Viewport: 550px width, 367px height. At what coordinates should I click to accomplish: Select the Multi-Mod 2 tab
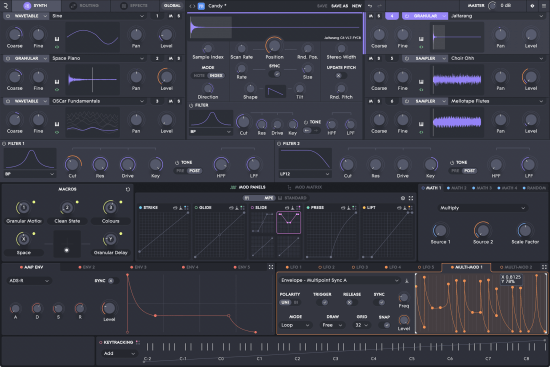(516, 267)
